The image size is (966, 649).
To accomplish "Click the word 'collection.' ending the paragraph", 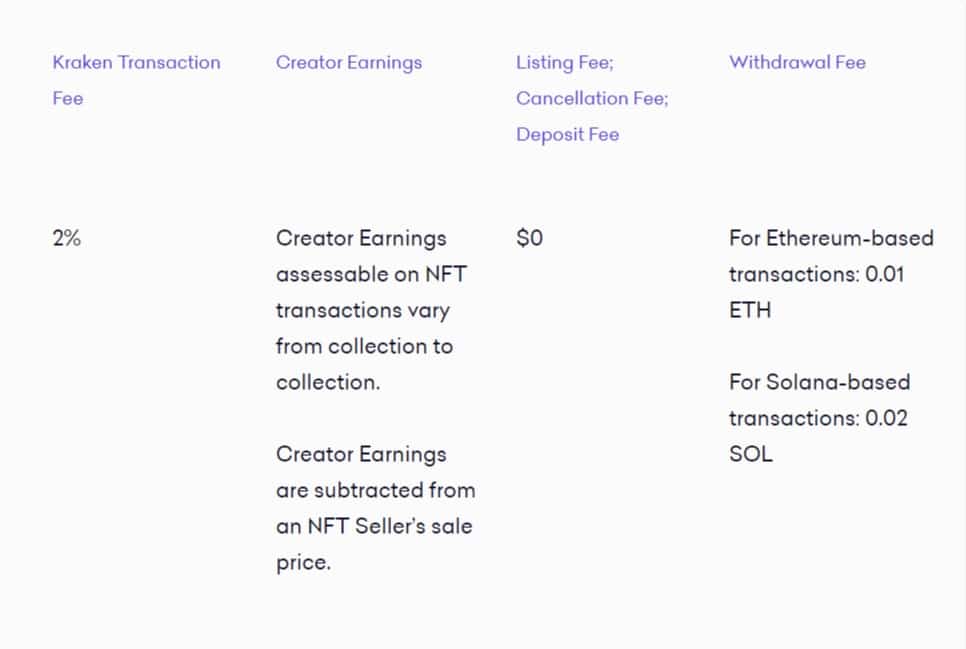I will [x=328, y=383].
